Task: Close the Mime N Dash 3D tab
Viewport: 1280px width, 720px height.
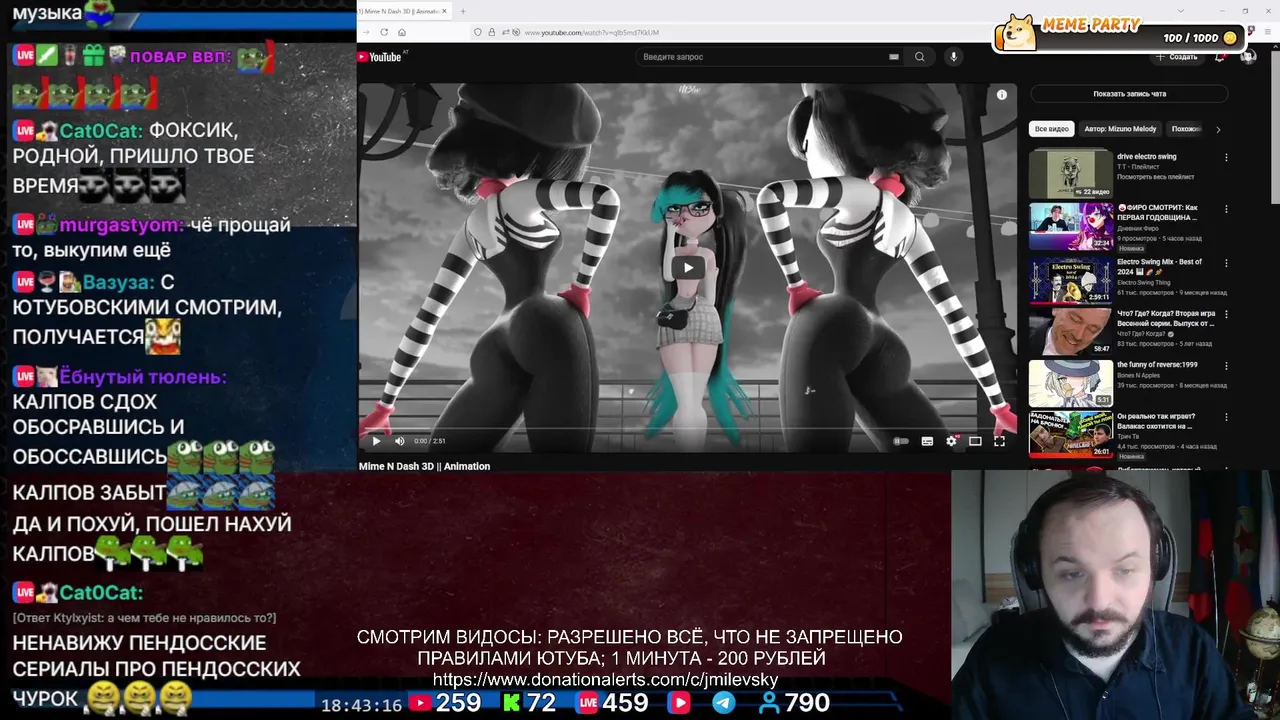Action: pyautogui.click(x=445, y=11)
